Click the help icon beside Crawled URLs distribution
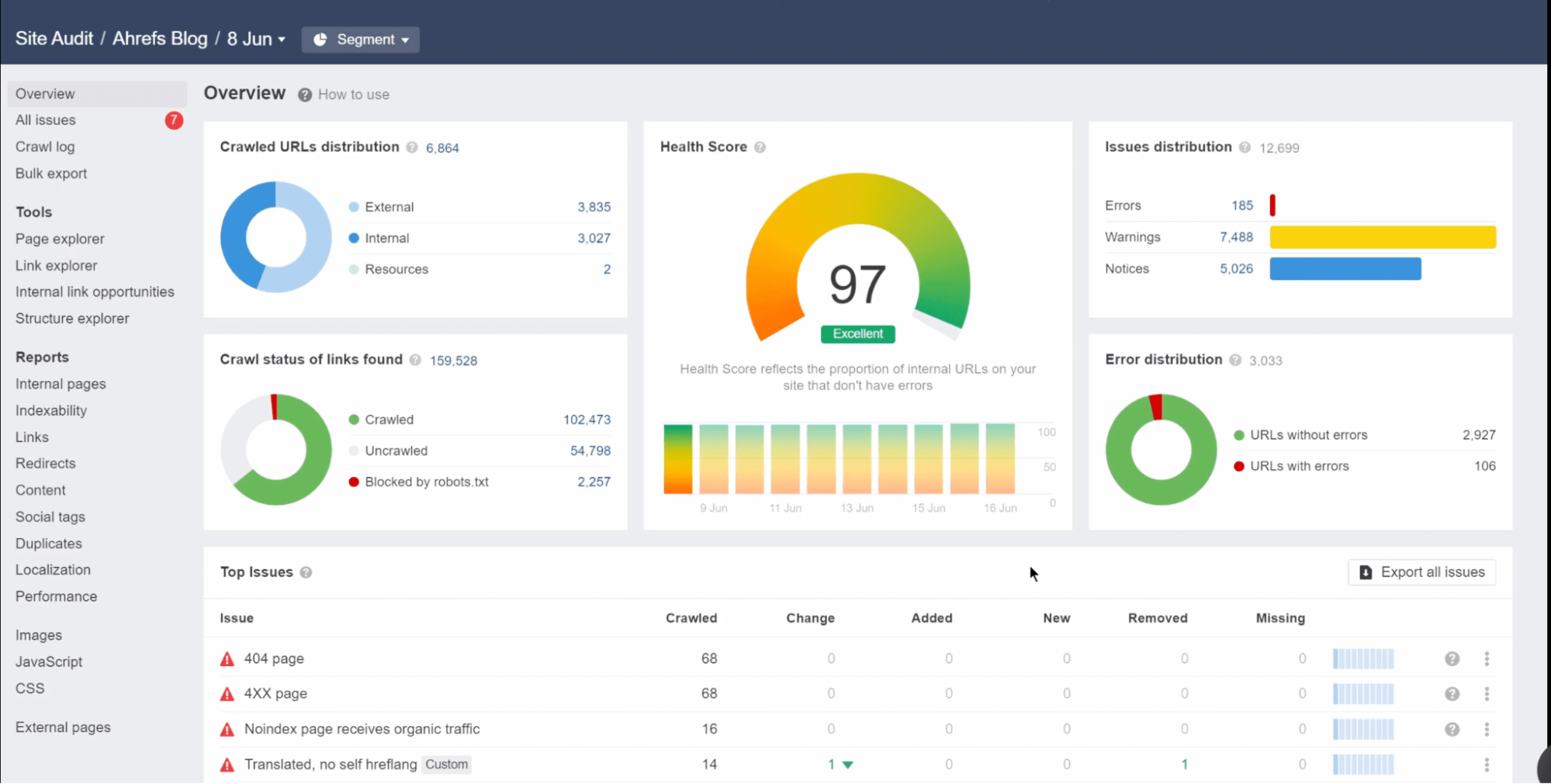Screen dimensions: 1551x784 412,147
